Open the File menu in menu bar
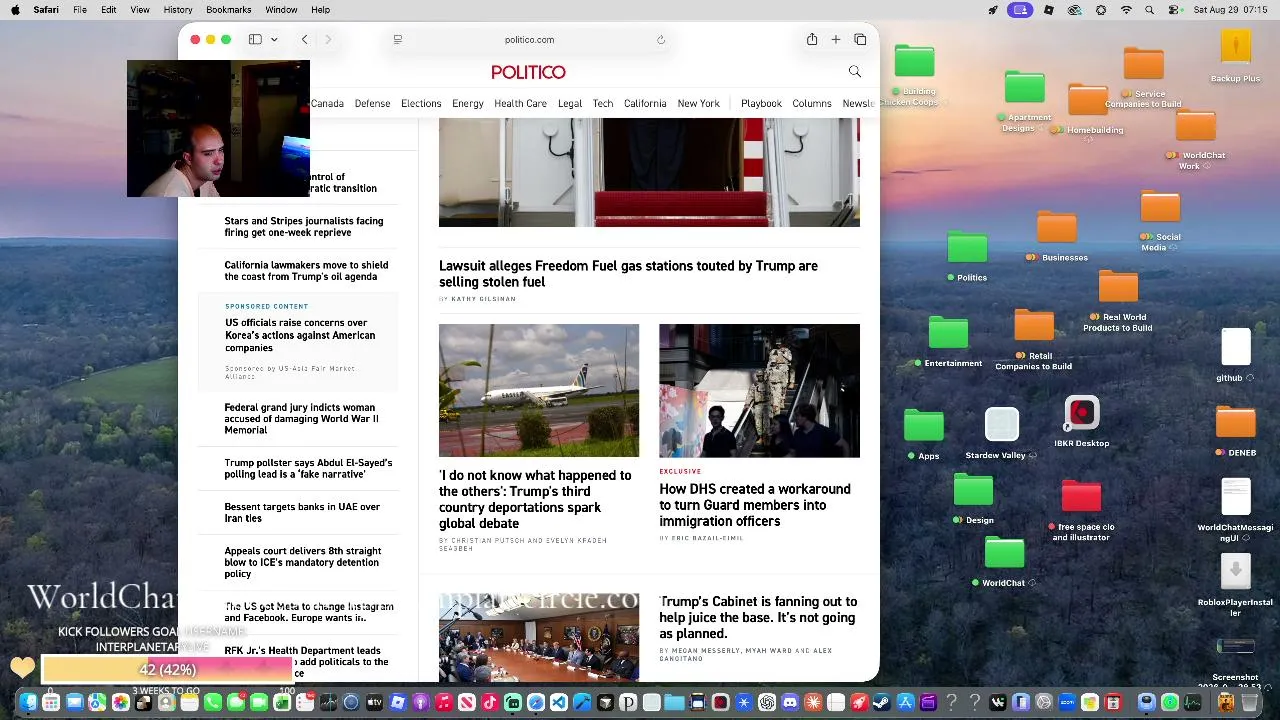1280x720 pixels. coord(80,10)
